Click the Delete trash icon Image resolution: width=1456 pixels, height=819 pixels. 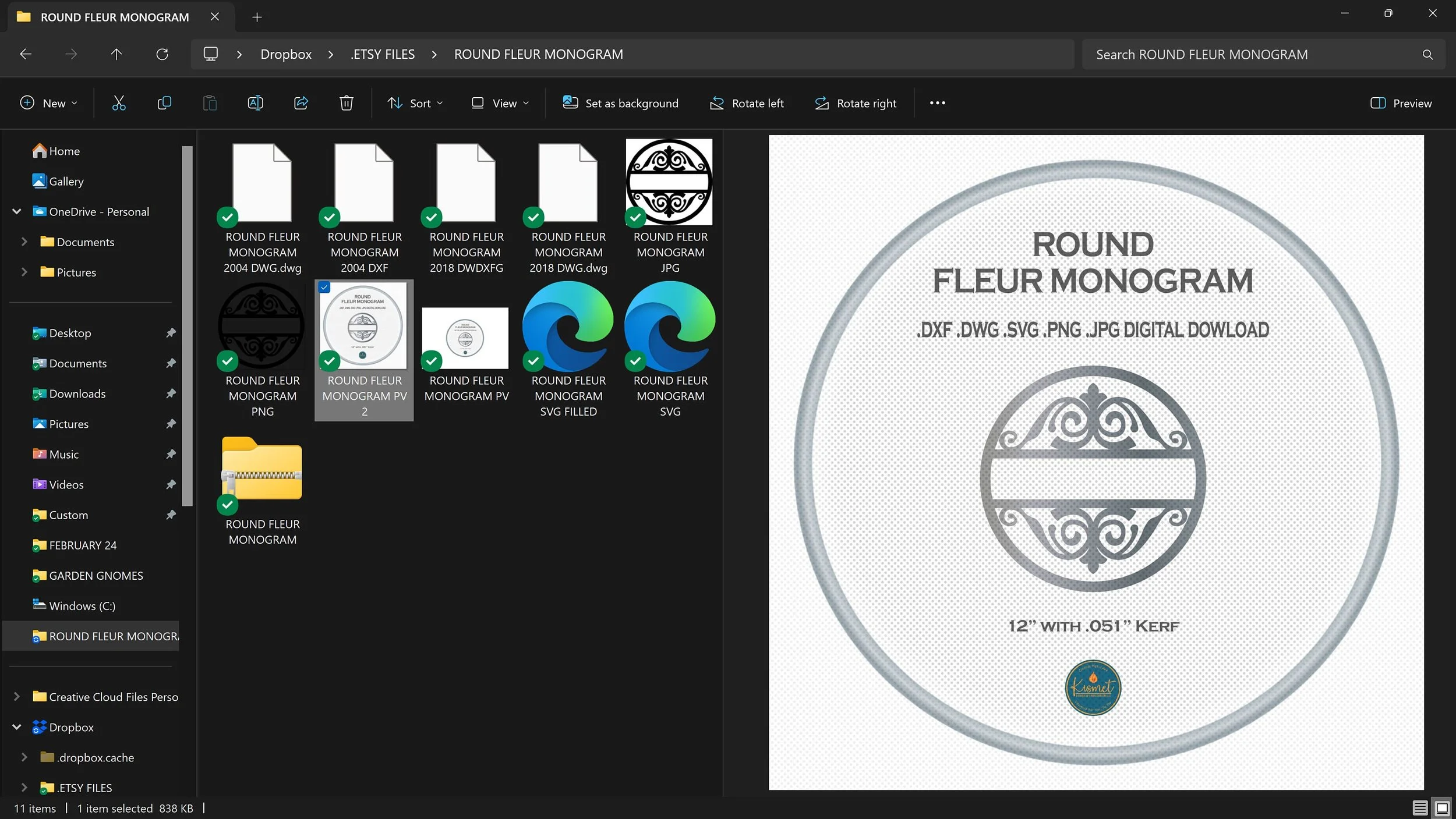coord(347,104)
